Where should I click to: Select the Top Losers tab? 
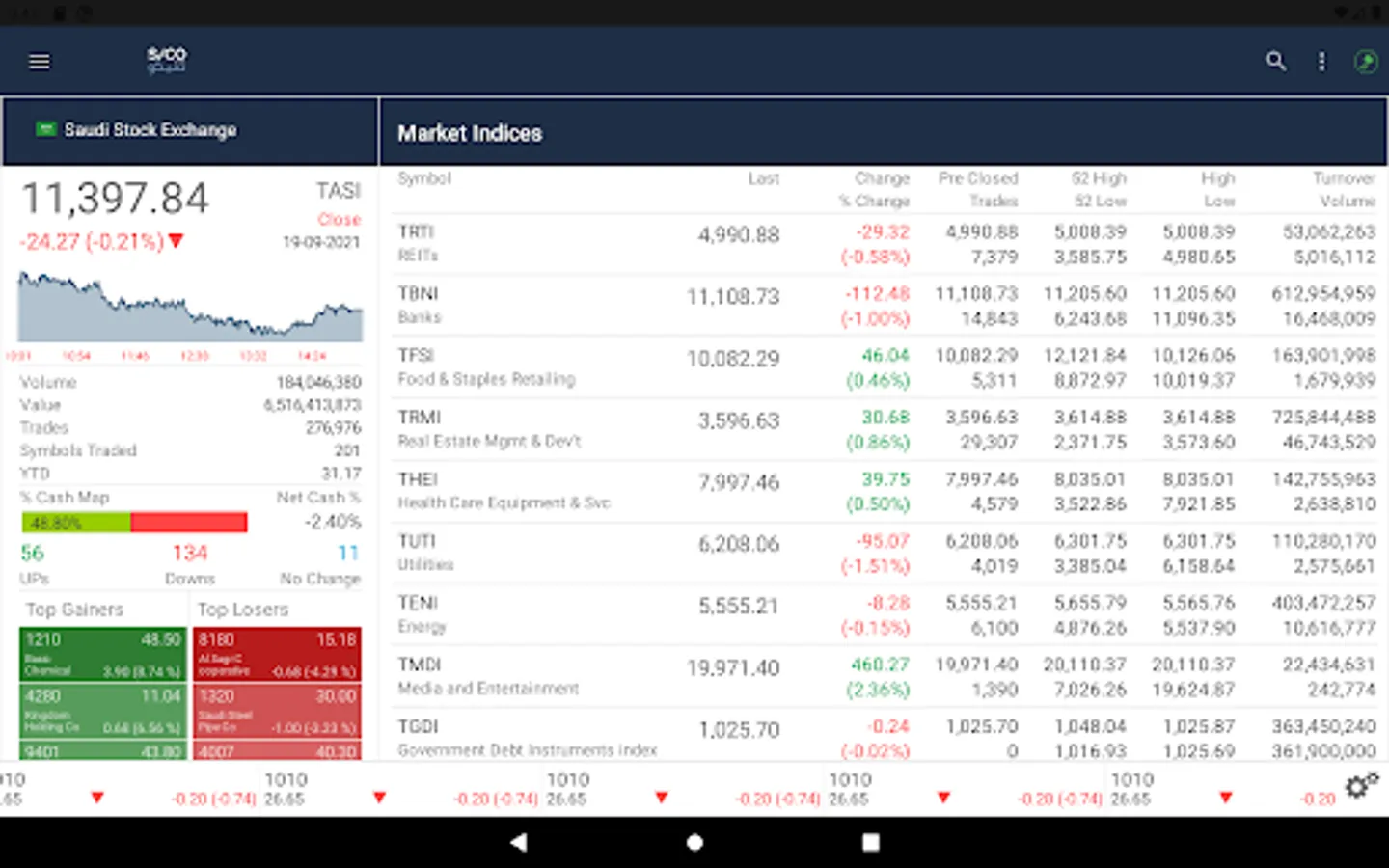243,610
